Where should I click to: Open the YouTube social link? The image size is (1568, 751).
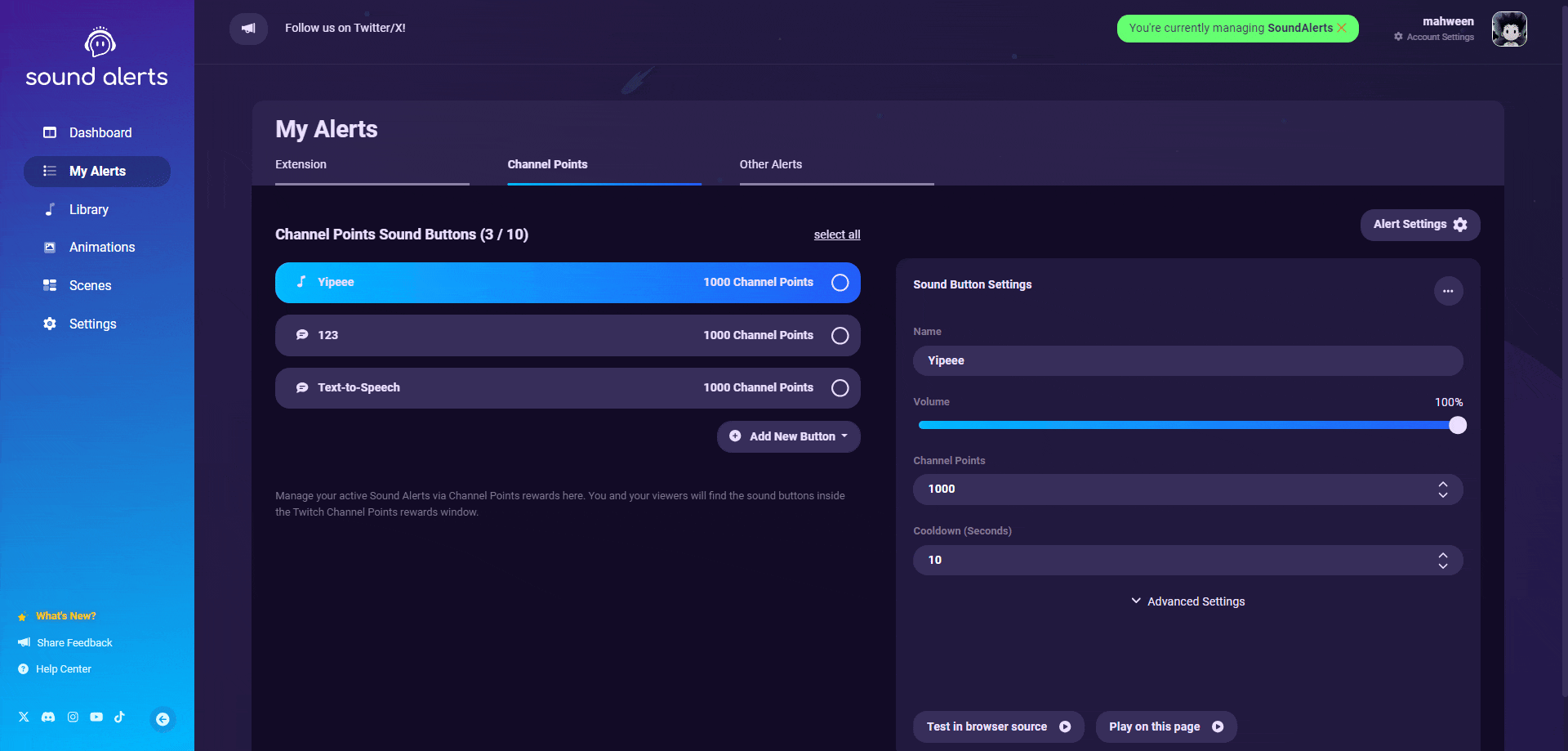pyautogui.click(x=96, y=717)
